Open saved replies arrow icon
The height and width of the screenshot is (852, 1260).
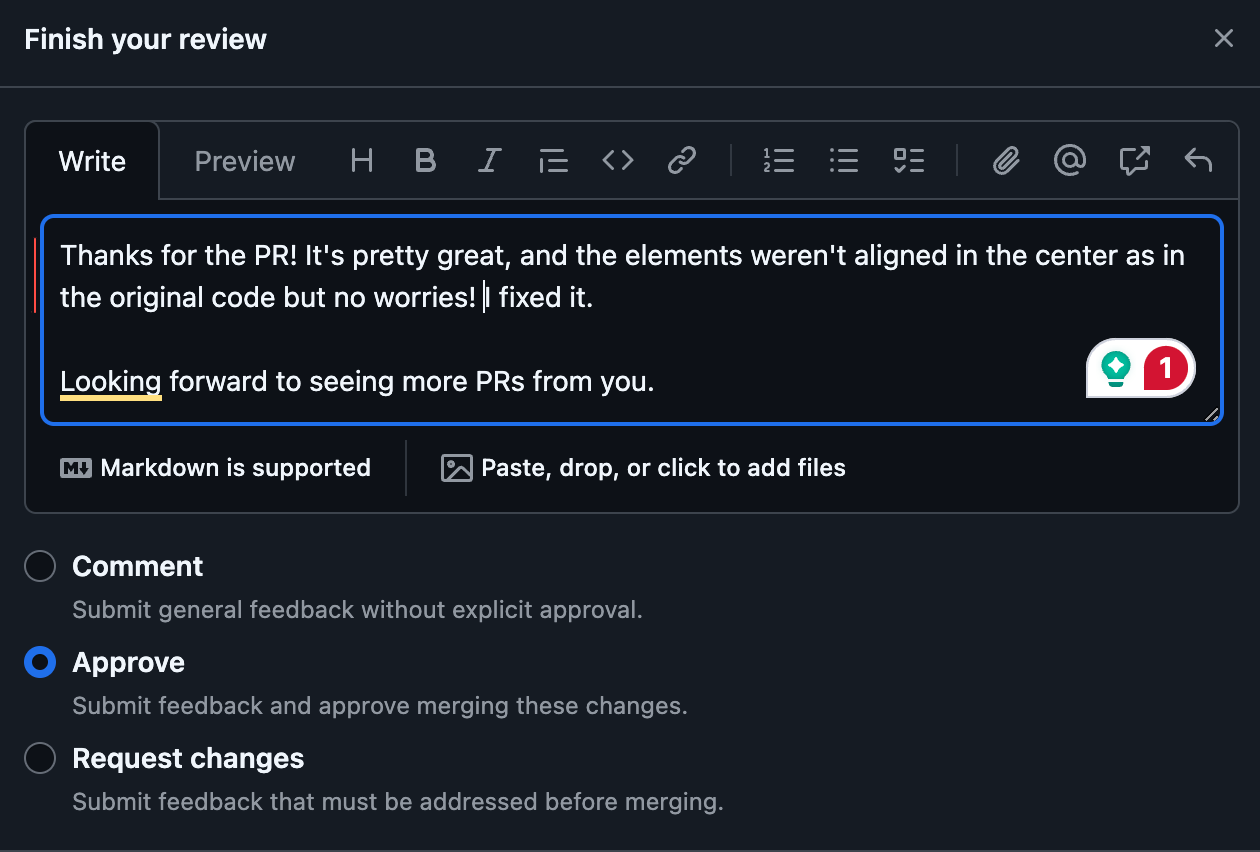pyautogui.click(x=1198, y=160)
